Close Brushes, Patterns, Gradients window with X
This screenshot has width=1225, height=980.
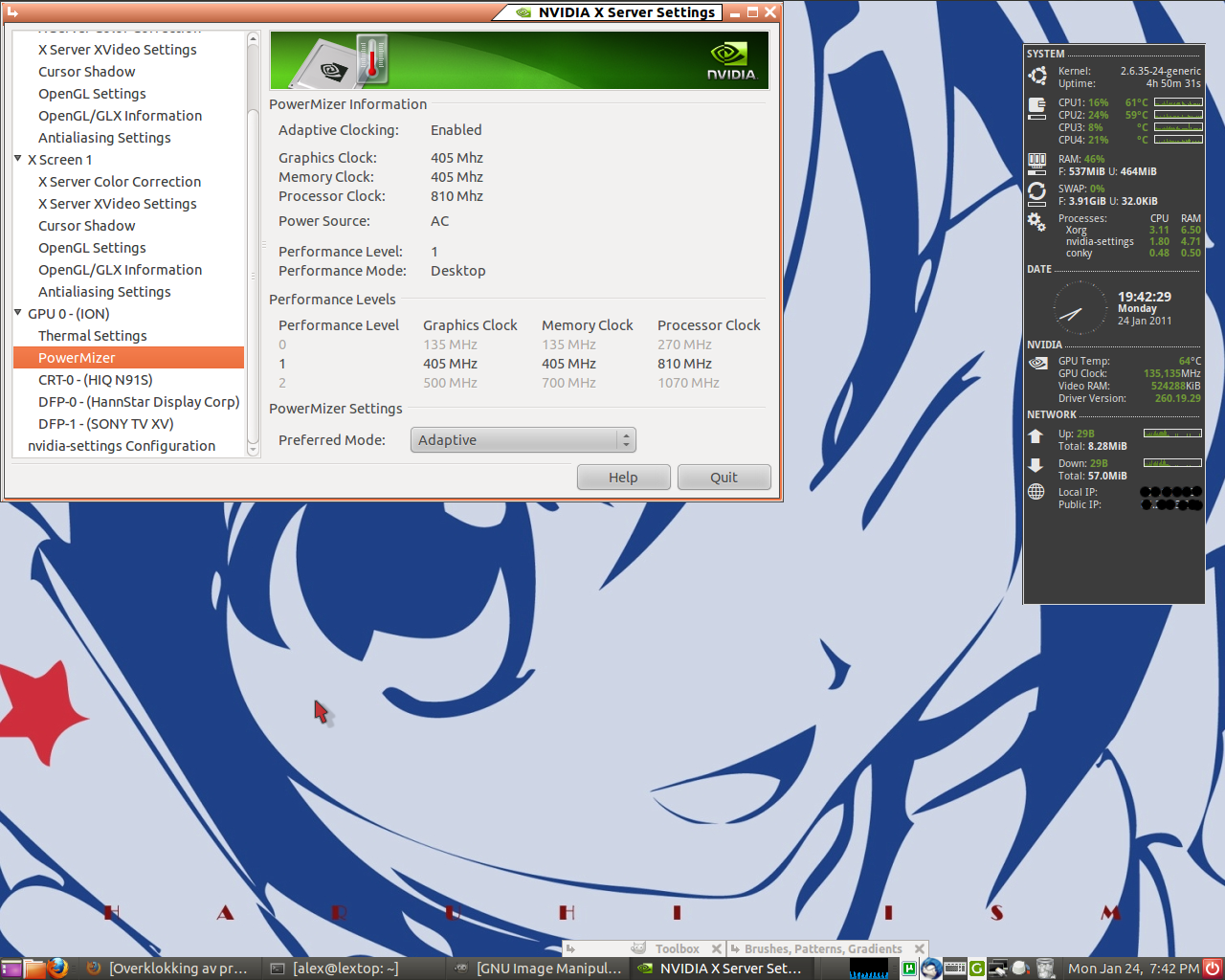920,949
